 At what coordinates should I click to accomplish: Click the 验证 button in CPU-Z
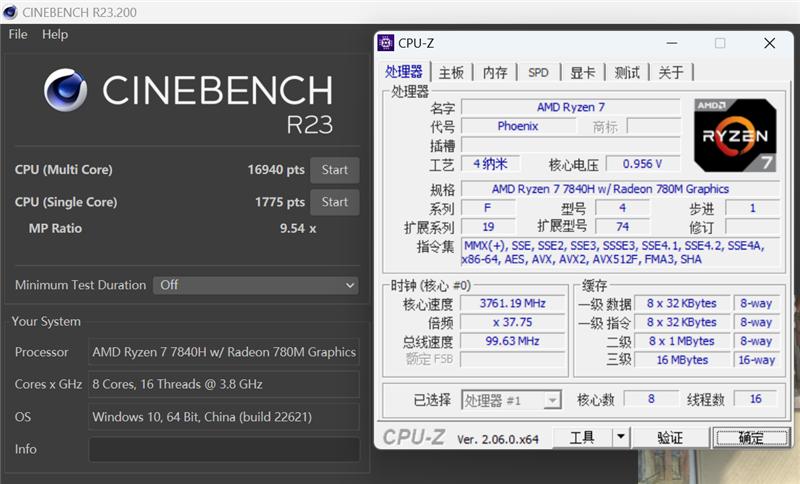pyautogui.click(x=670, y=437)
